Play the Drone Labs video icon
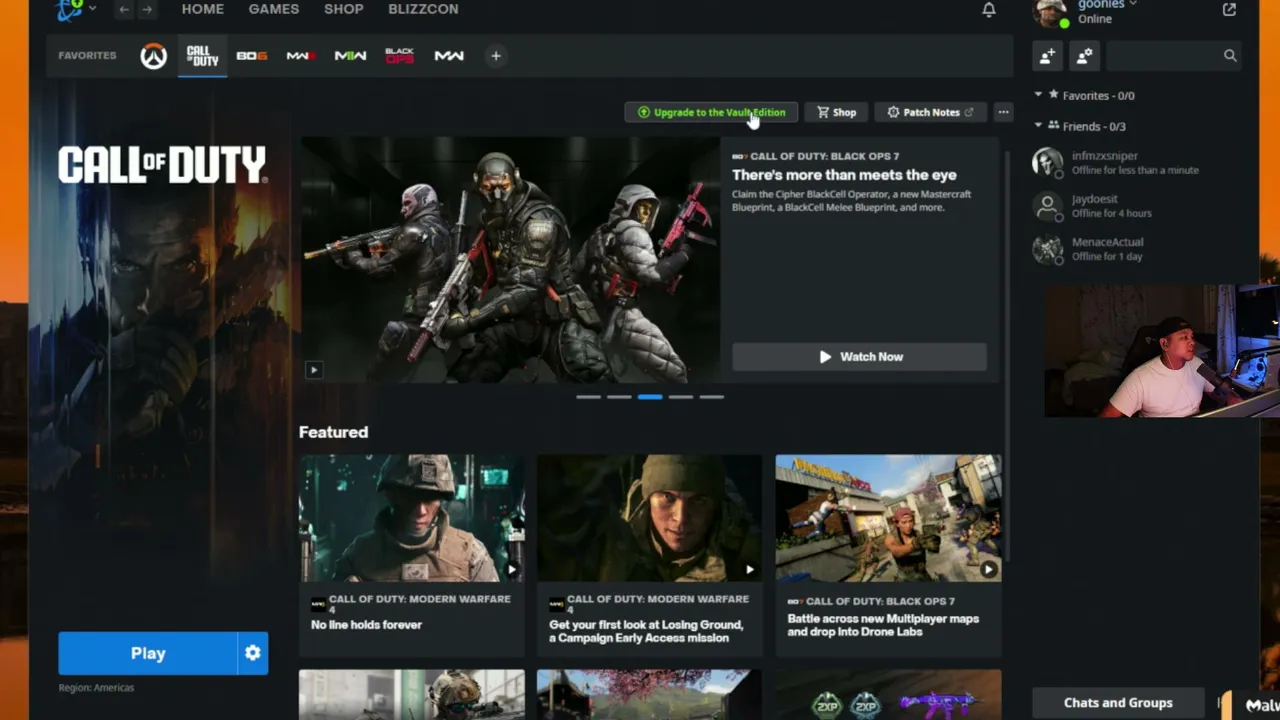The width and height of the screenshot is (1280, 720). pyautogui.click(x=988, y=570)
